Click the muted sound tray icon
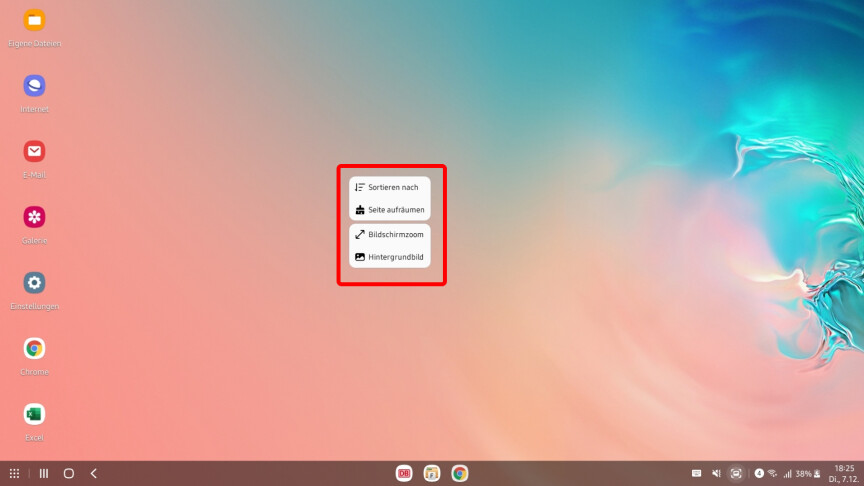864x486 pixels. point(716,473)
